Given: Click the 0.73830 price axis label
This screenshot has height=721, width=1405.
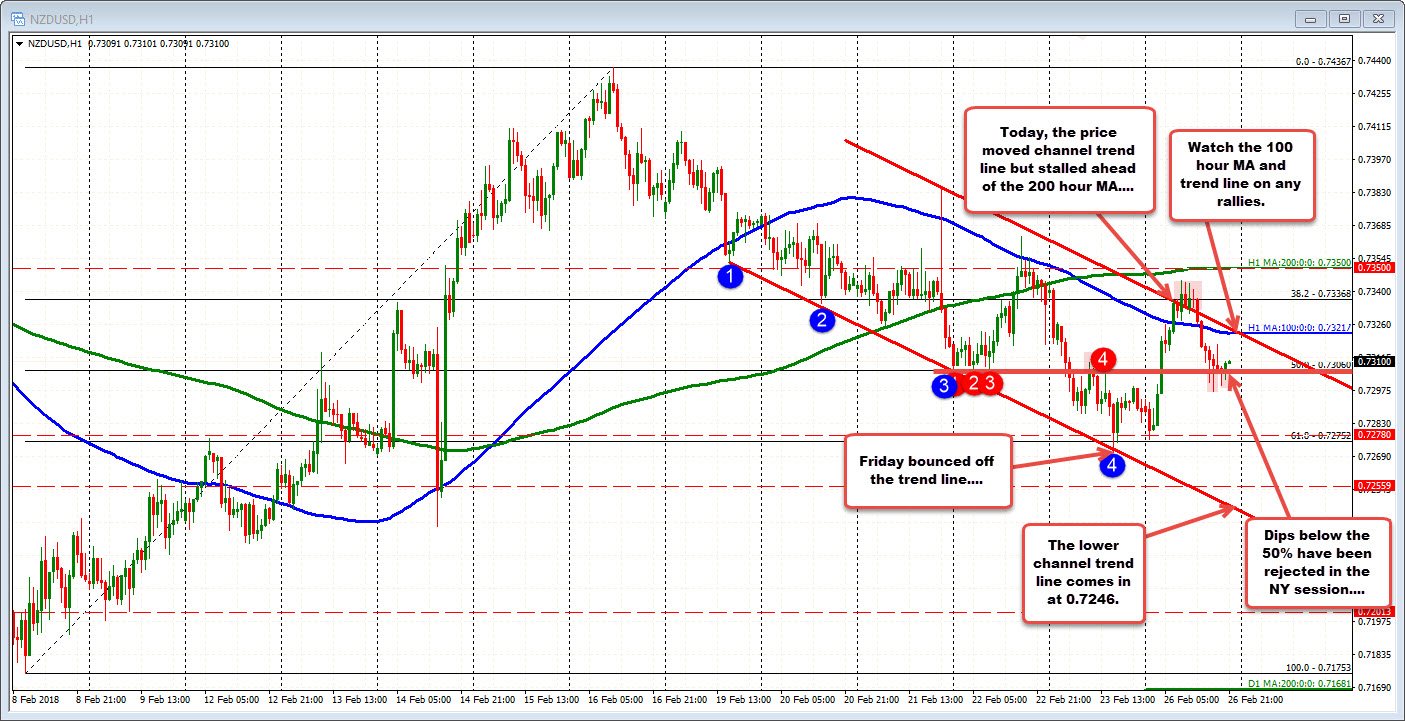Looking at the screenshot, I should point(1376,193).
